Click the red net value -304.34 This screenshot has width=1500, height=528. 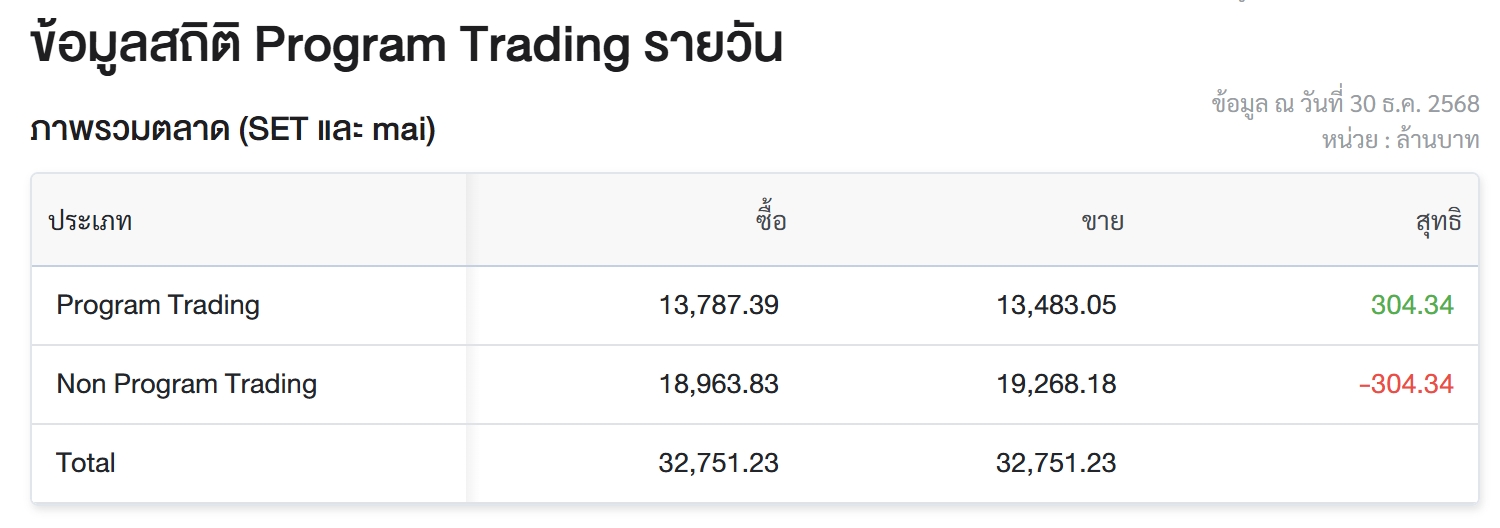(1406, 384)
